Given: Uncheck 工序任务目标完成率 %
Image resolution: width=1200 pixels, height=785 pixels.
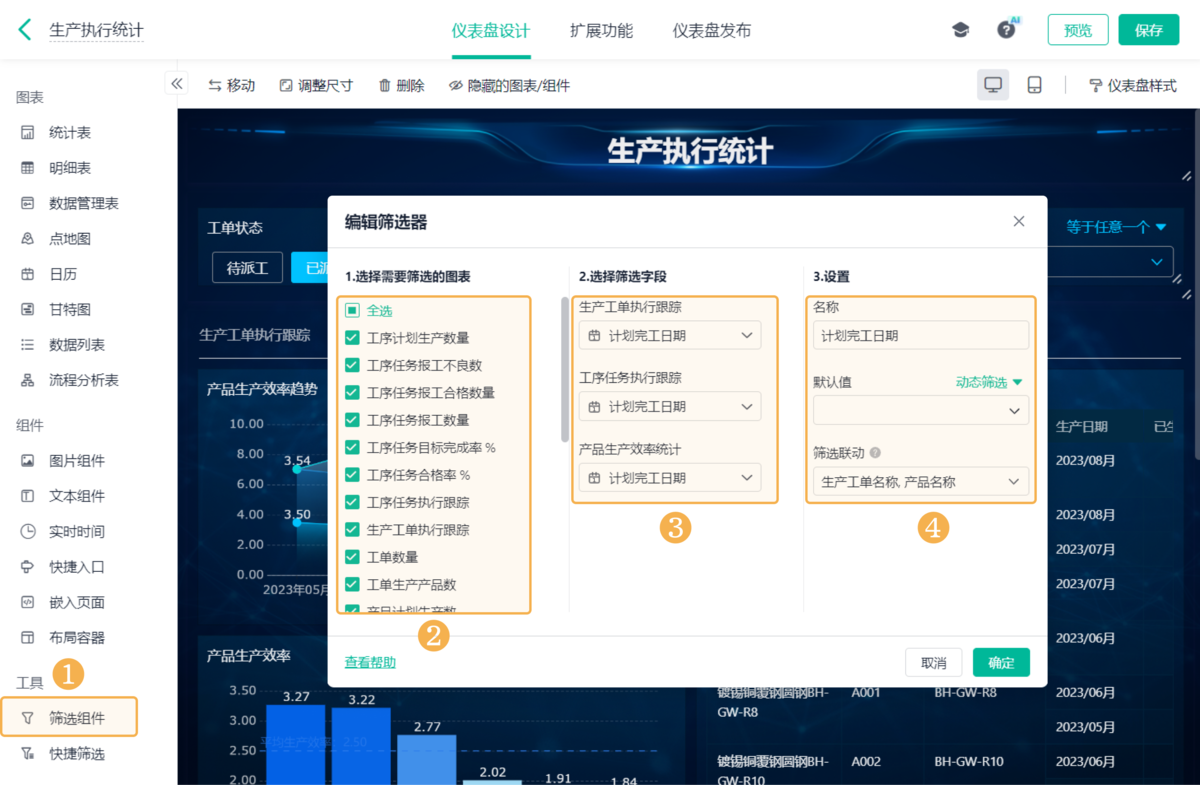Looking at the screenshot, I should (x=352, y=447).
